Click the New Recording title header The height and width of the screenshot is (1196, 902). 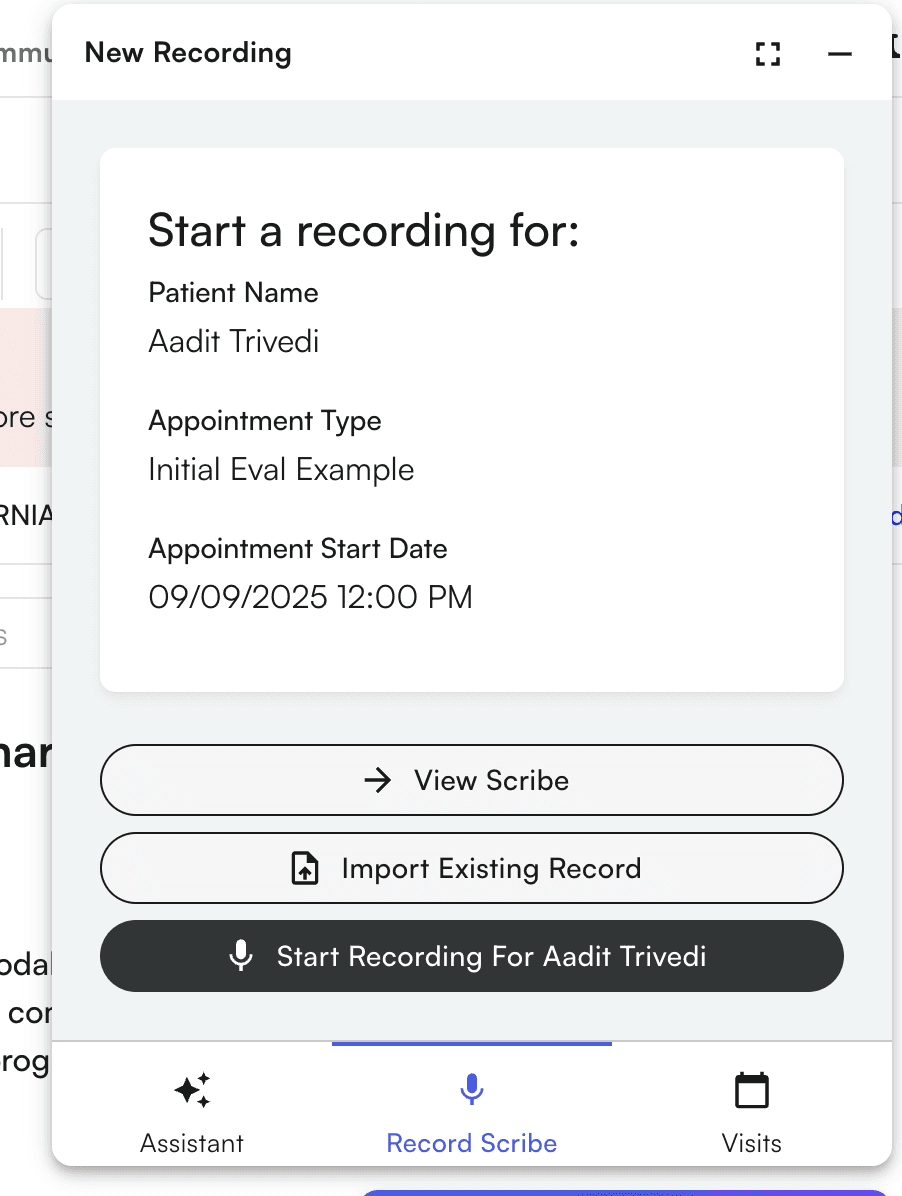(x=188, y=53)
